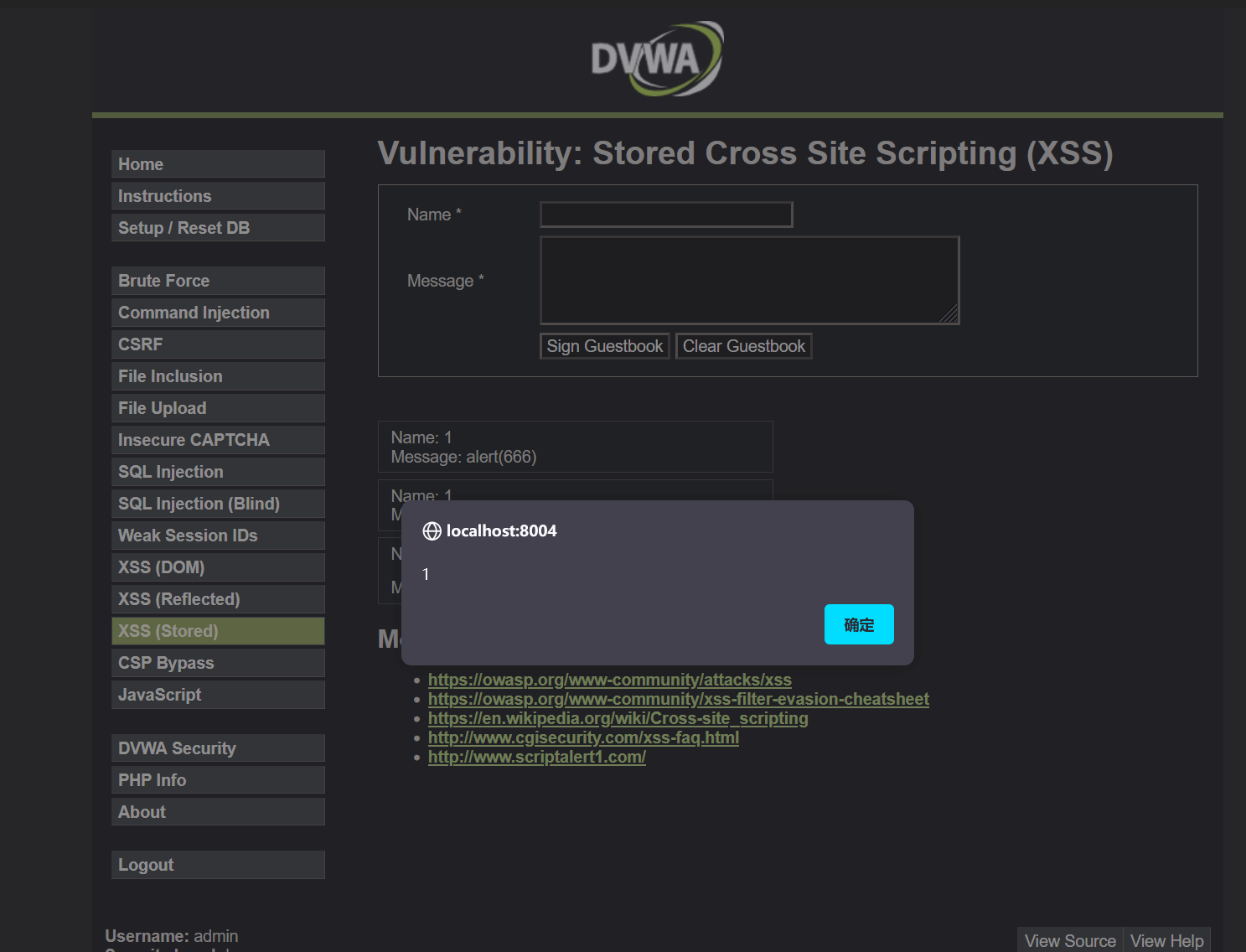
Task: Open the Instructions page
Action: 218,196
